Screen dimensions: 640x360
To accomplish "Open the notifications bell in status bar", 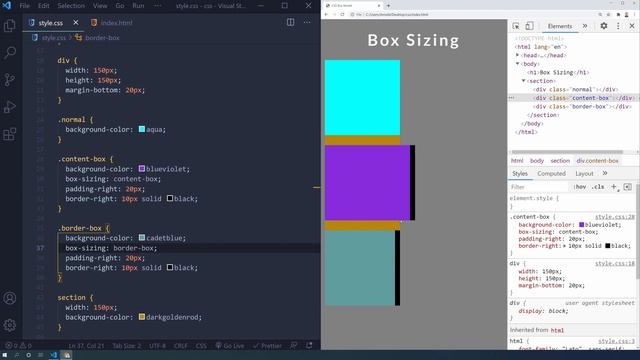I will tap(309, 345).
